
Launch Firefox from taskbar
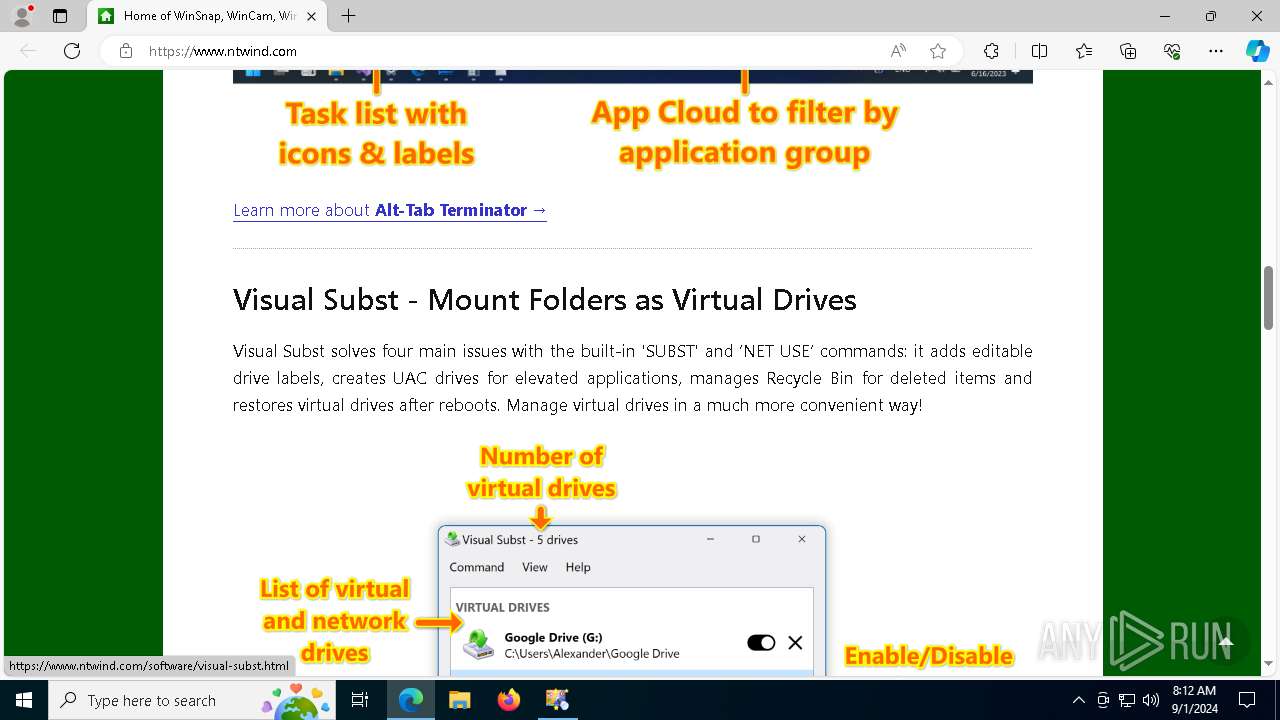coord(508,700)
